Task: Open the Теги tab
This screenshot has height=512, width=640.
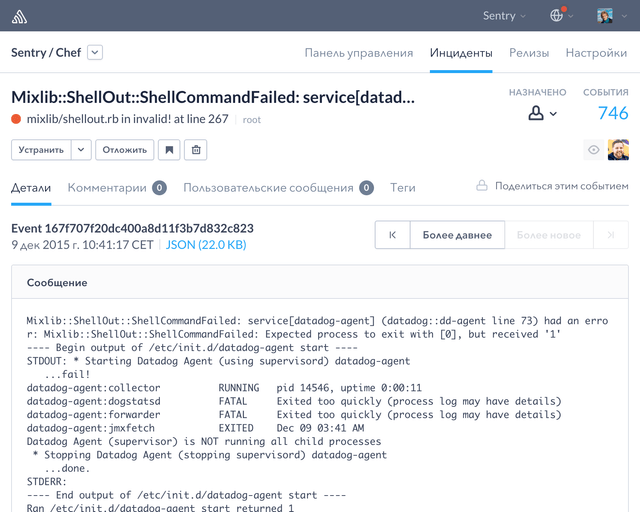Action: (402, 188)
